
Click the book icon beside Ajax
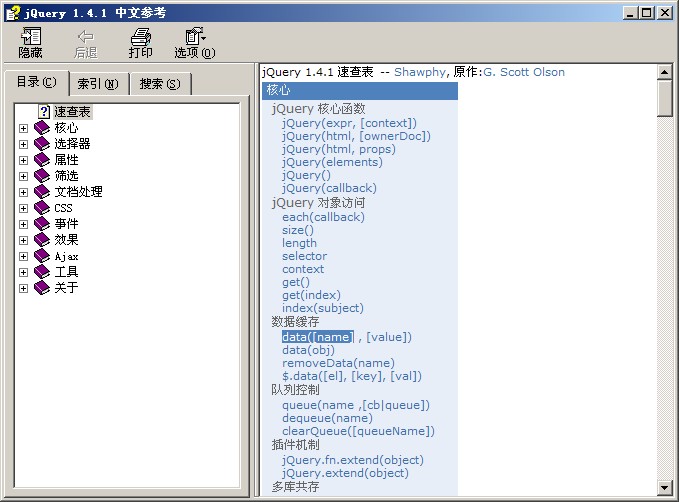pyautogui.click(x=41, y=256)
